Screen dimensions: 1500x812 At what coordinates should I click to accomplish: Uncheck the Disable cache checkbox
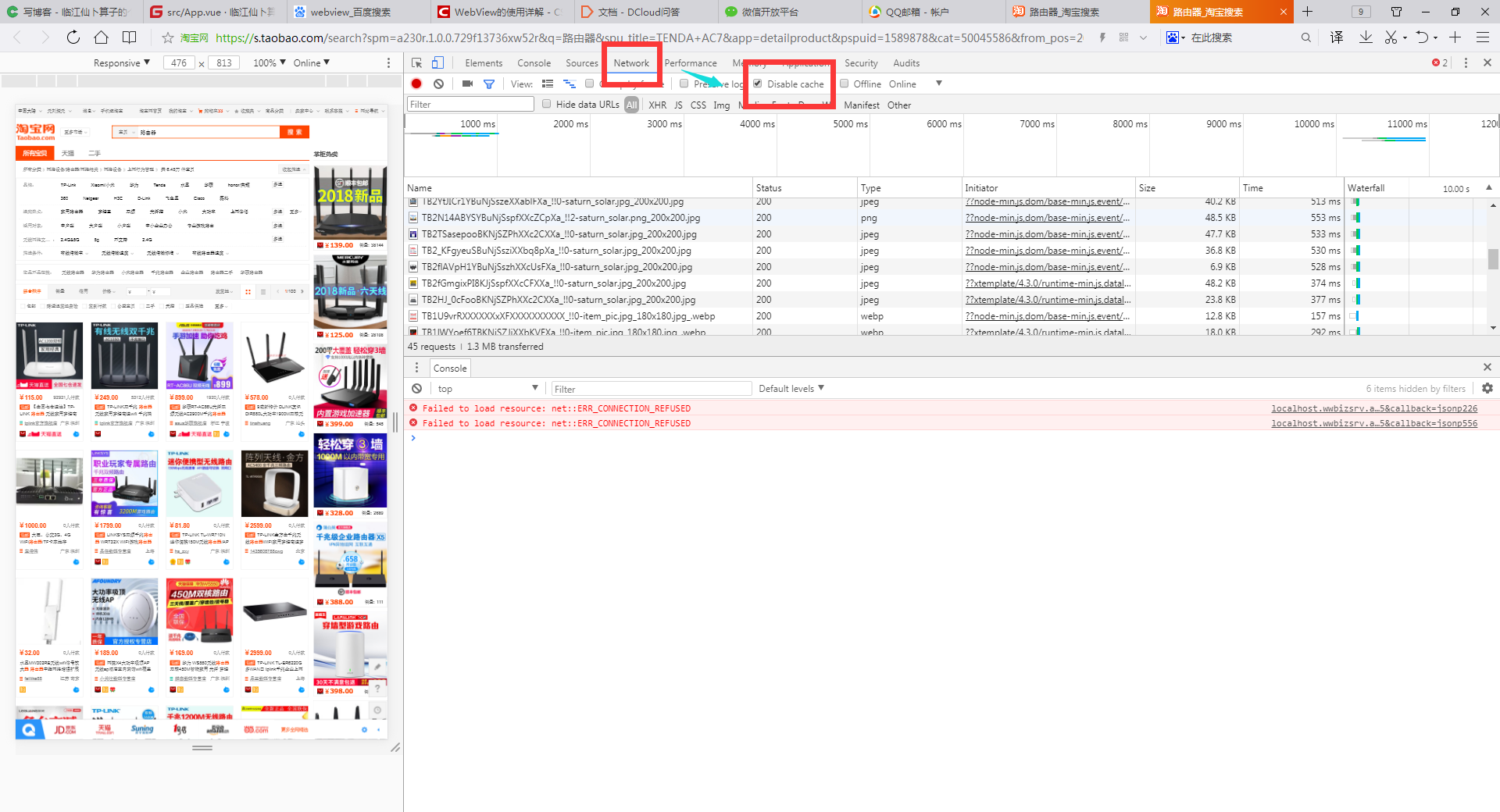(758, 84)
